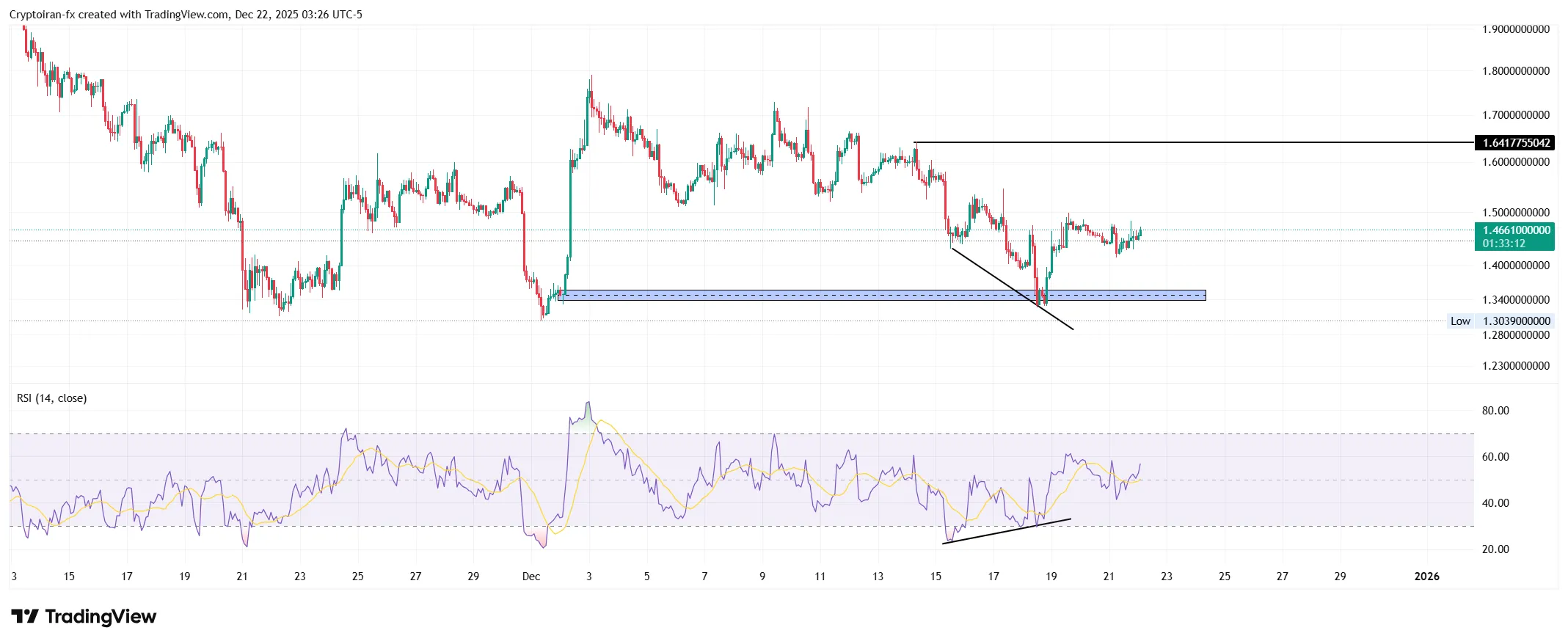Click the 1.2300000000 price axis label

pos(1516,366)
